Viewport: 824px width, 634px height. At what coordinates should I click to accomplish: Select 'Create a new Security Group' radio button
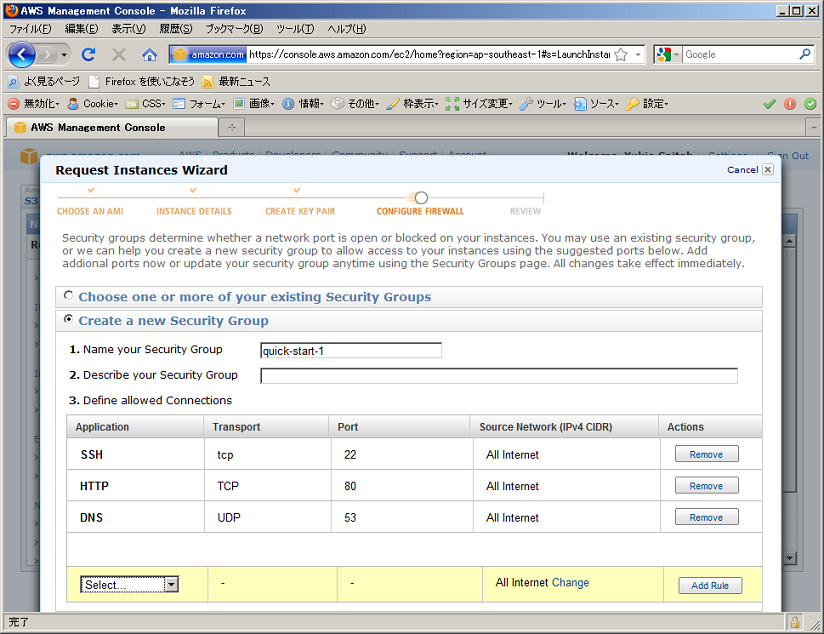[x=68, y=320]
